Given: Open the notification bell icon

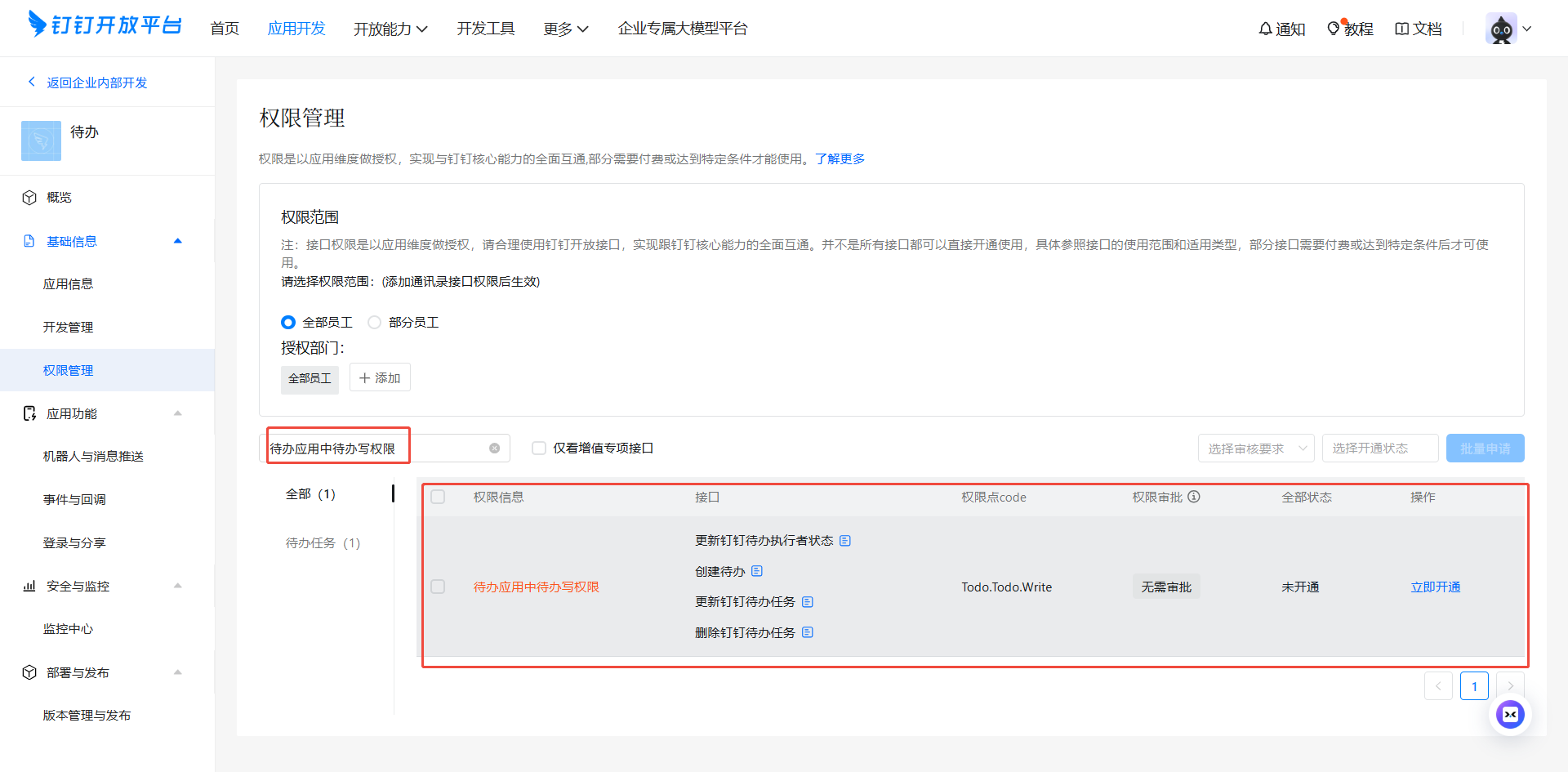Looking at the screenshot, I should [x=1265, y=29].
